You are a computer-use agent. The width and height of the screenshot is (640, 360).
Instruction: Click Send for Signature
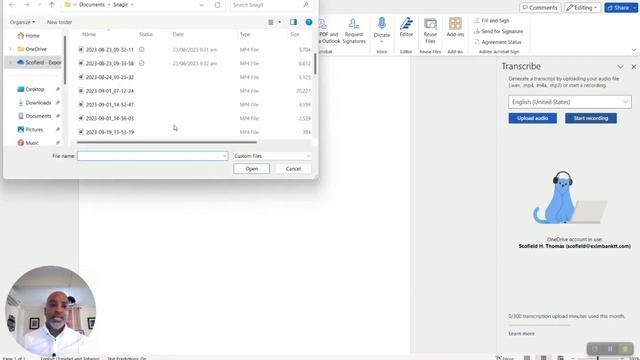click(x=498, y=31)
